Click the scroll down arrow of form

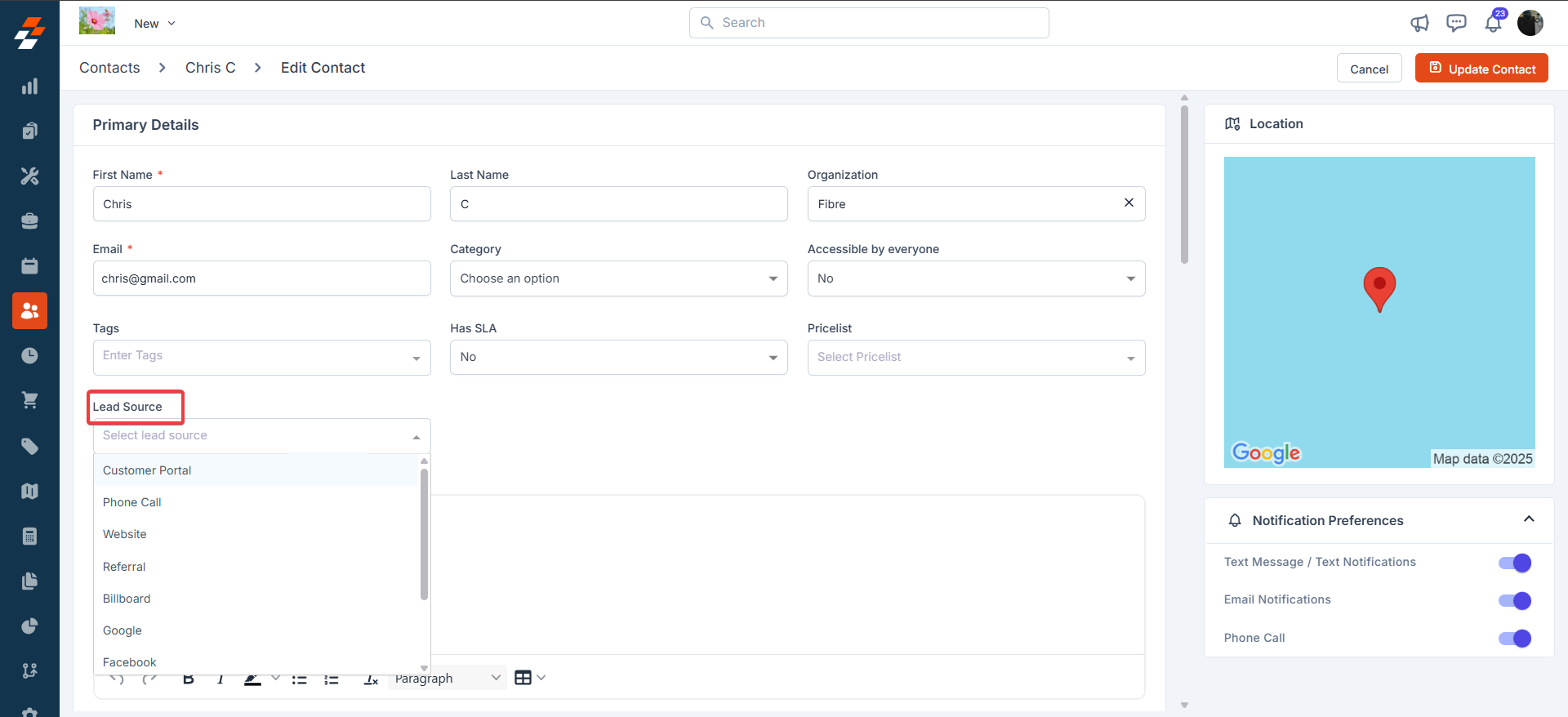(x=1184, y=705)
